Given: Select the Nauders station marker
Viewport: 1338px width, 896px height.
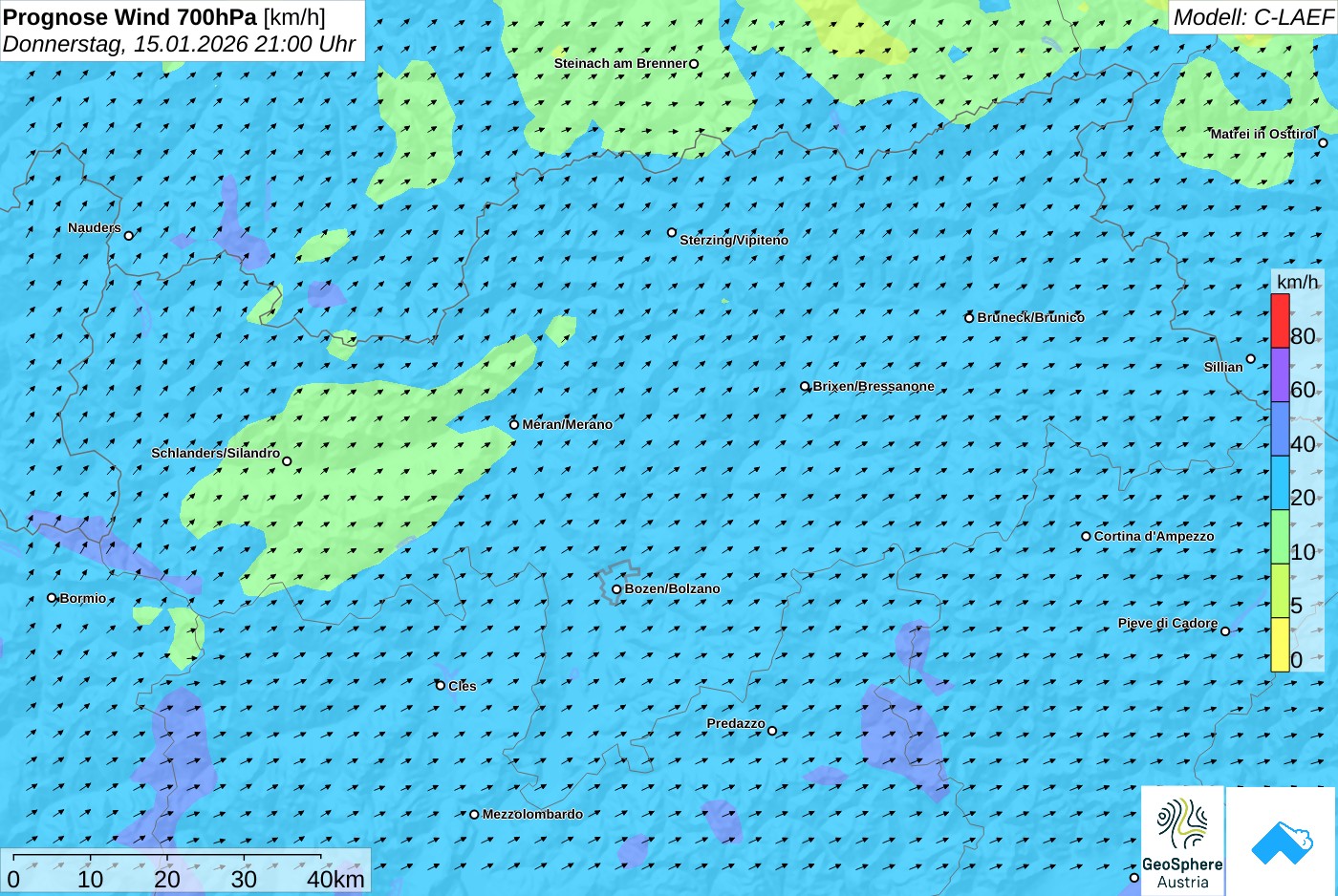Looking at the screenshot, I should point(128,235).
